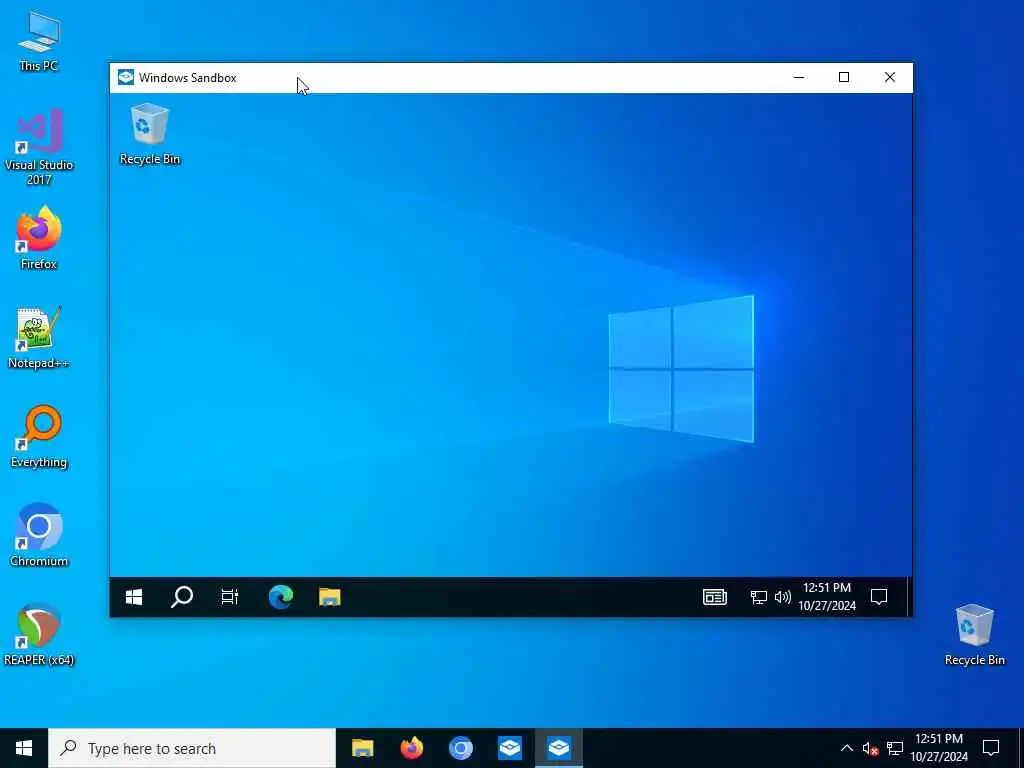The height and width of the screenshot is (768, 1024).
Task: Open This PC desktop icon
Action: click(x=39, y=40)
